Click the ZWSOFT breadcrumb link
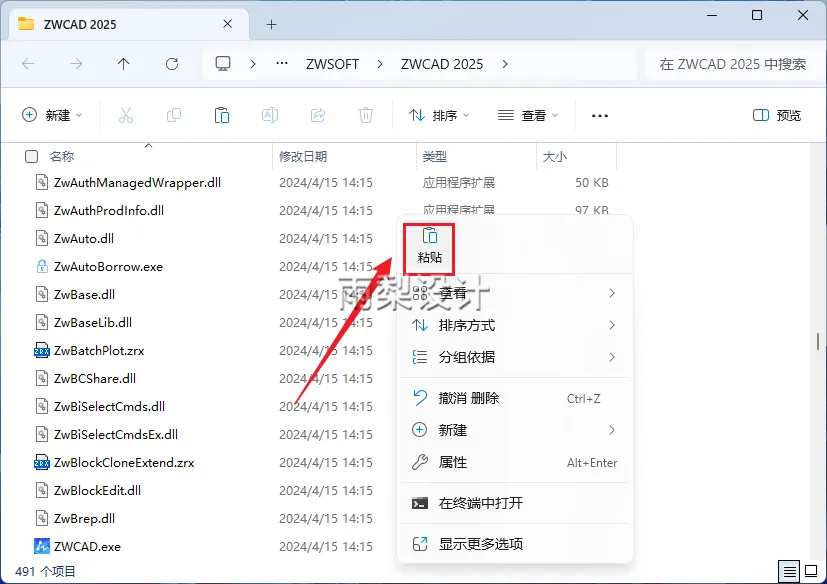Screen dimensions: 827x584 332,64
